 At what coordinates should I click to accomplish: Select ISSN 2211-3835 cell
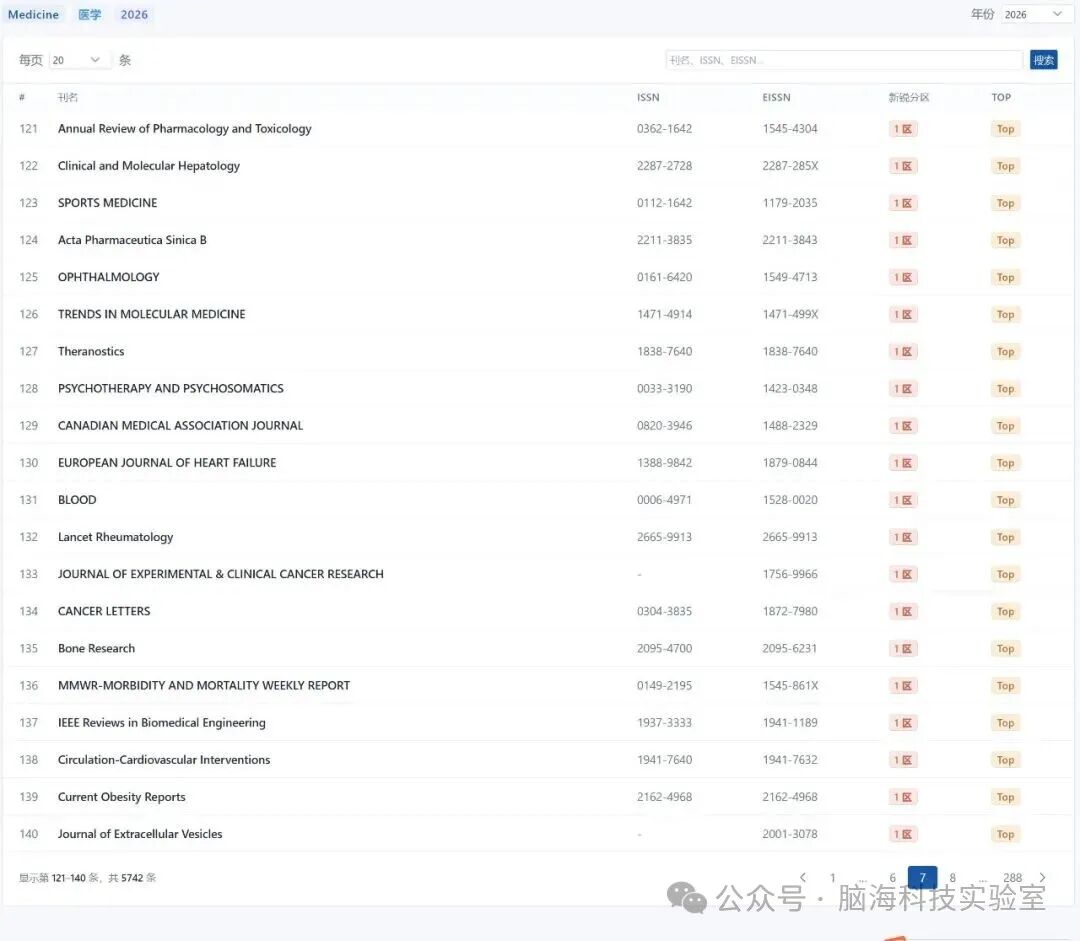click(664, 240)
